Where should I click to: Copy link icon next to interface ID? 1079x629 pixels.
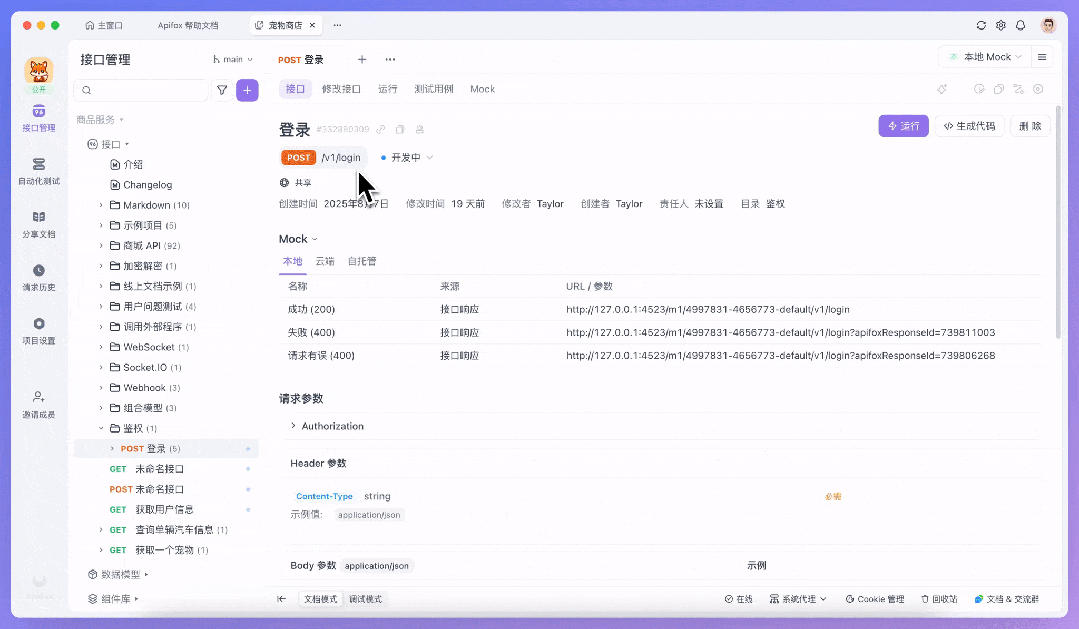tap(381, 129)
